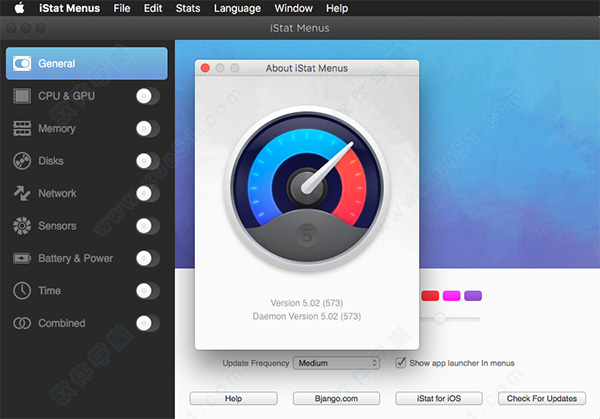Viewport: 600px width, 419px height.
Task: Enable the Sensors switch
Action: coord(148,226)
